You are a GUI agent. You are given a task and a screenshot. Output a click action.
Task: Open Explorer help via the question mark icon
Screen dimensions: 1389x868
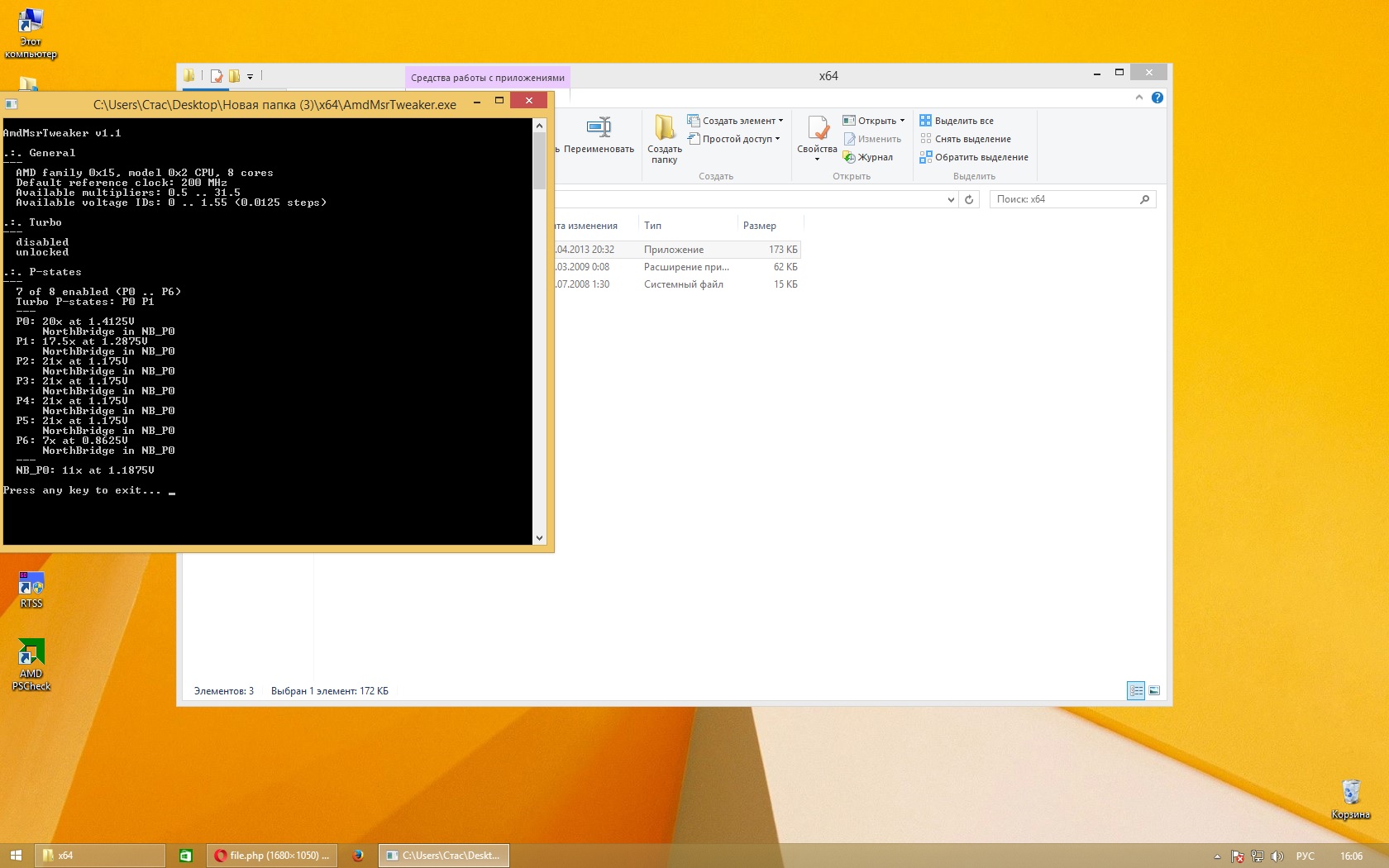(x=1157, y=98)
